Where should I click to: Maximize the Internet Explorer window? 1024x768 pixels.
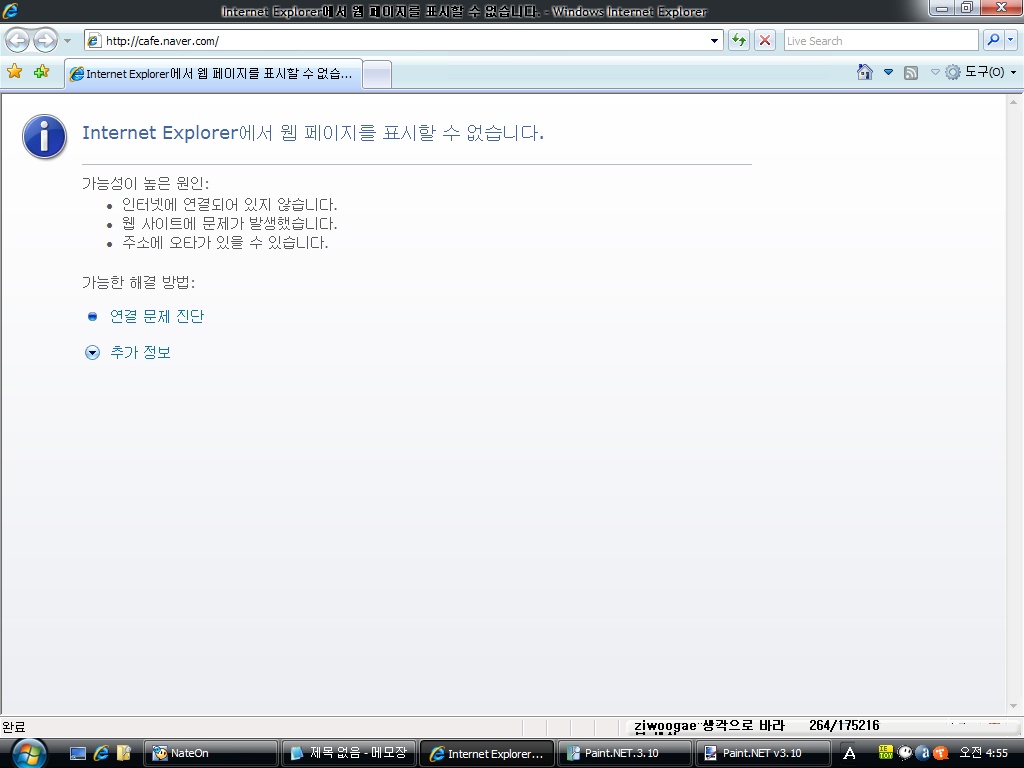click(967, 8)
